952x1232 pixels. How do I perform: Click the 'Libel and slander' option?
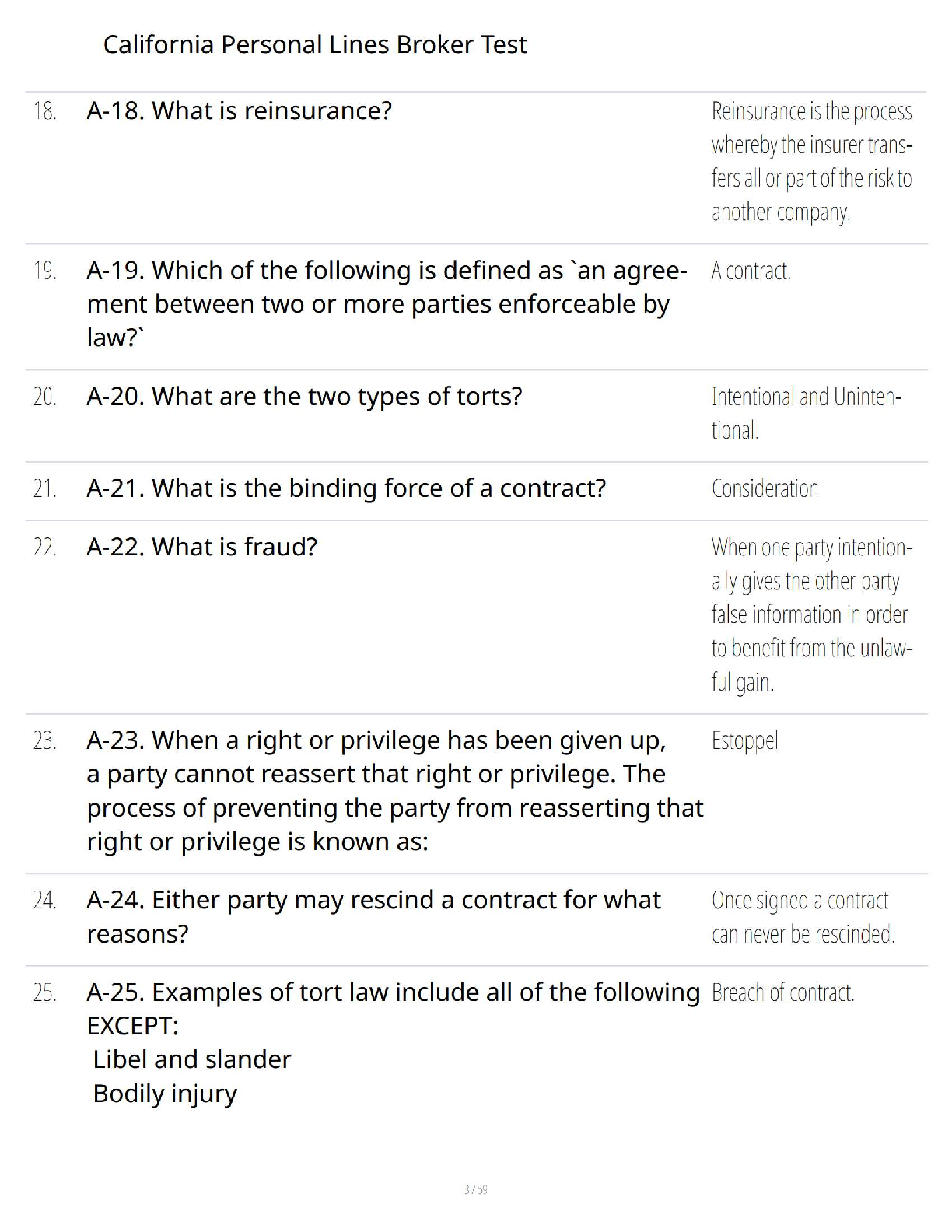pyautogui.click(x=191, y=1059)
